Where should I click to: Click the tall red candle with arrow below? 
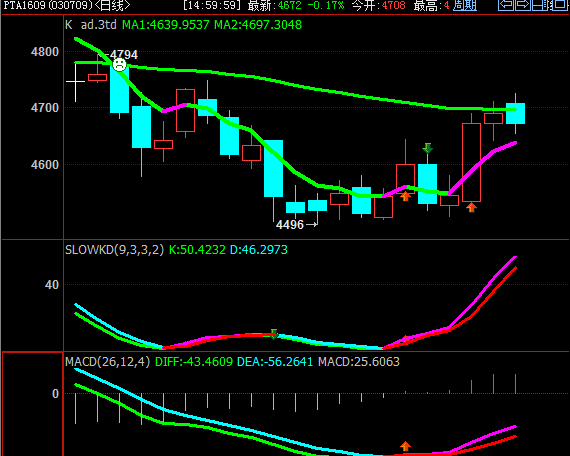point(471,162)
